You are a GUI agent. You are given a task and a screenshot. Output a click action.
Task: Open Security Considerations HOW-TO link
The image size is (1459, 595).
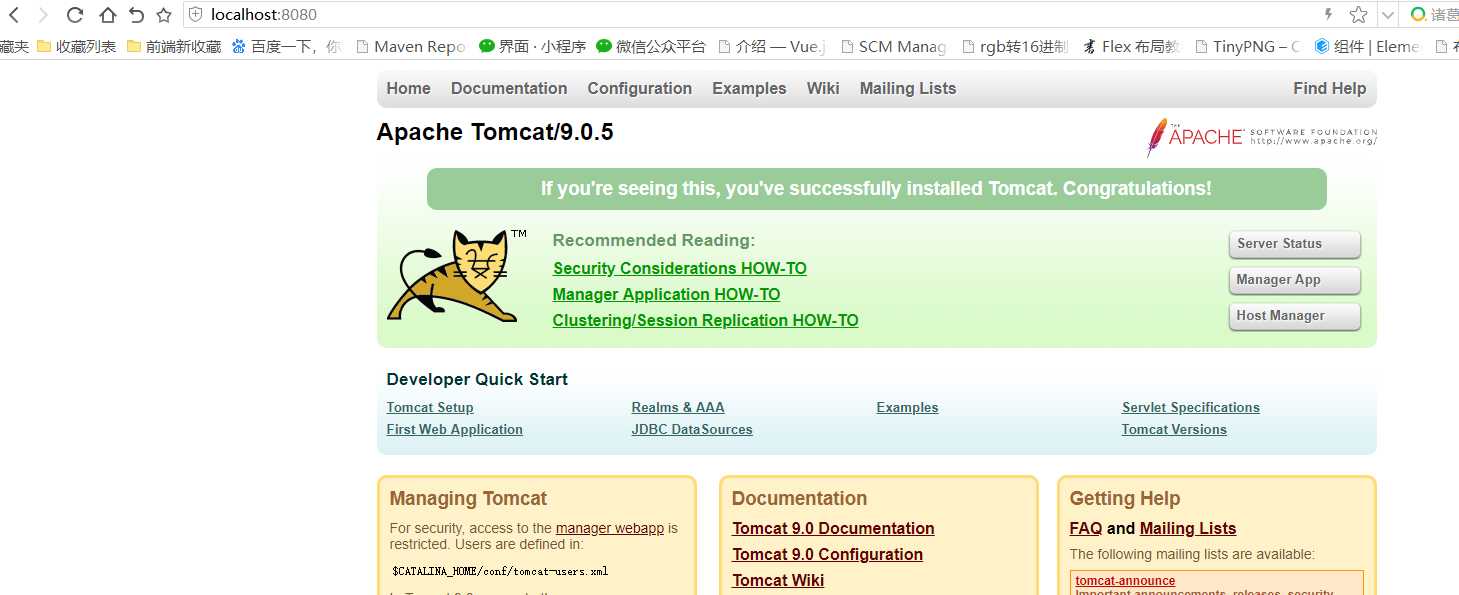click(680, 268)
